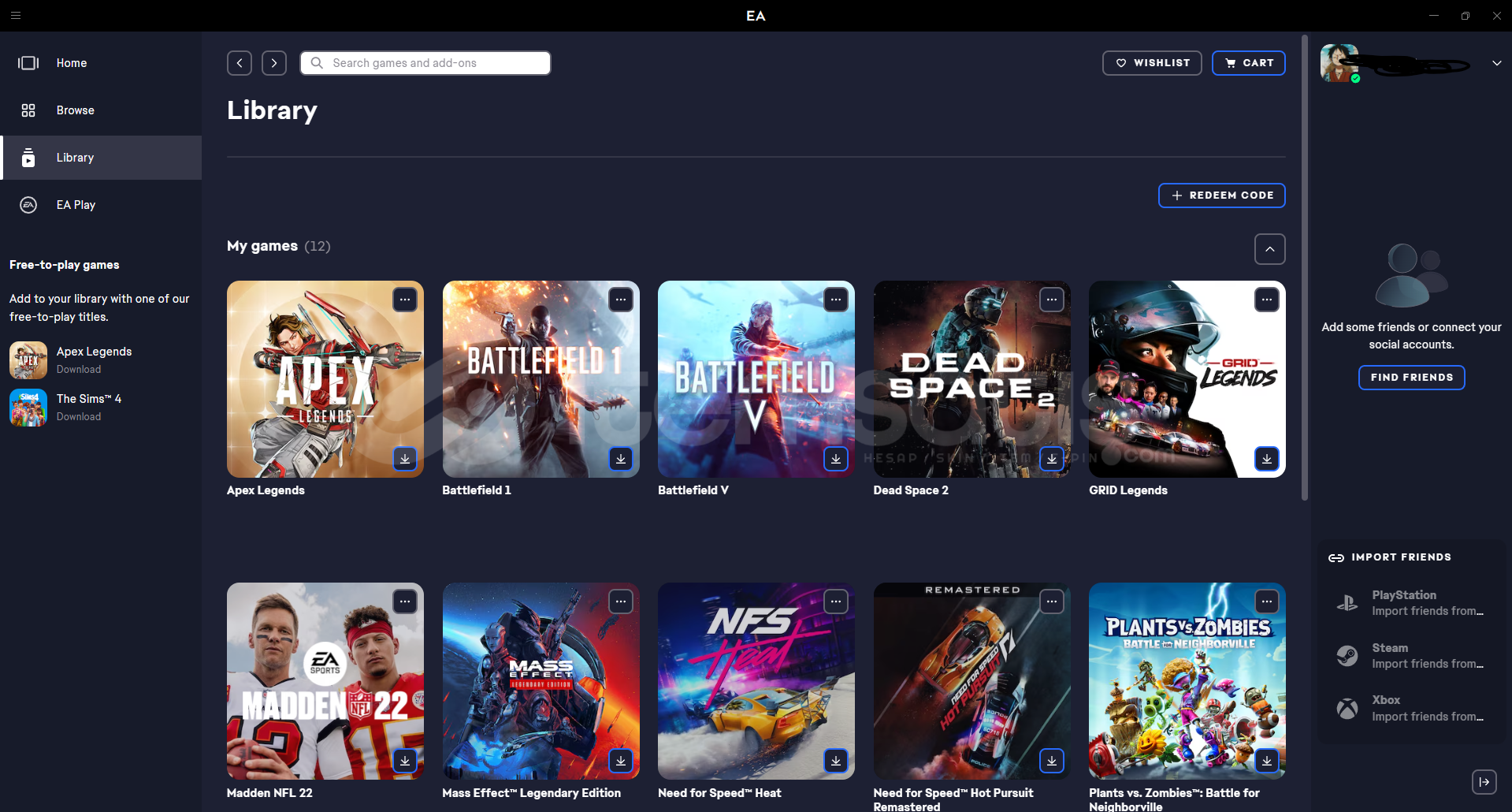
Task: Click the profile avatar picture
Action: click(1339, 63)
